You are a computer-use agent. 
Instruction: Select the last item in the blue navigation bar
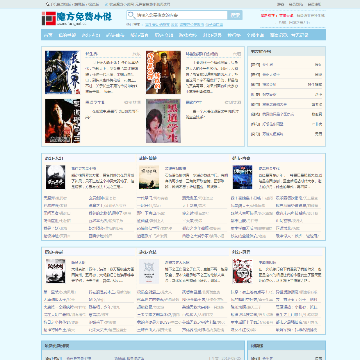pyautogui.click(x=300, y=35)
